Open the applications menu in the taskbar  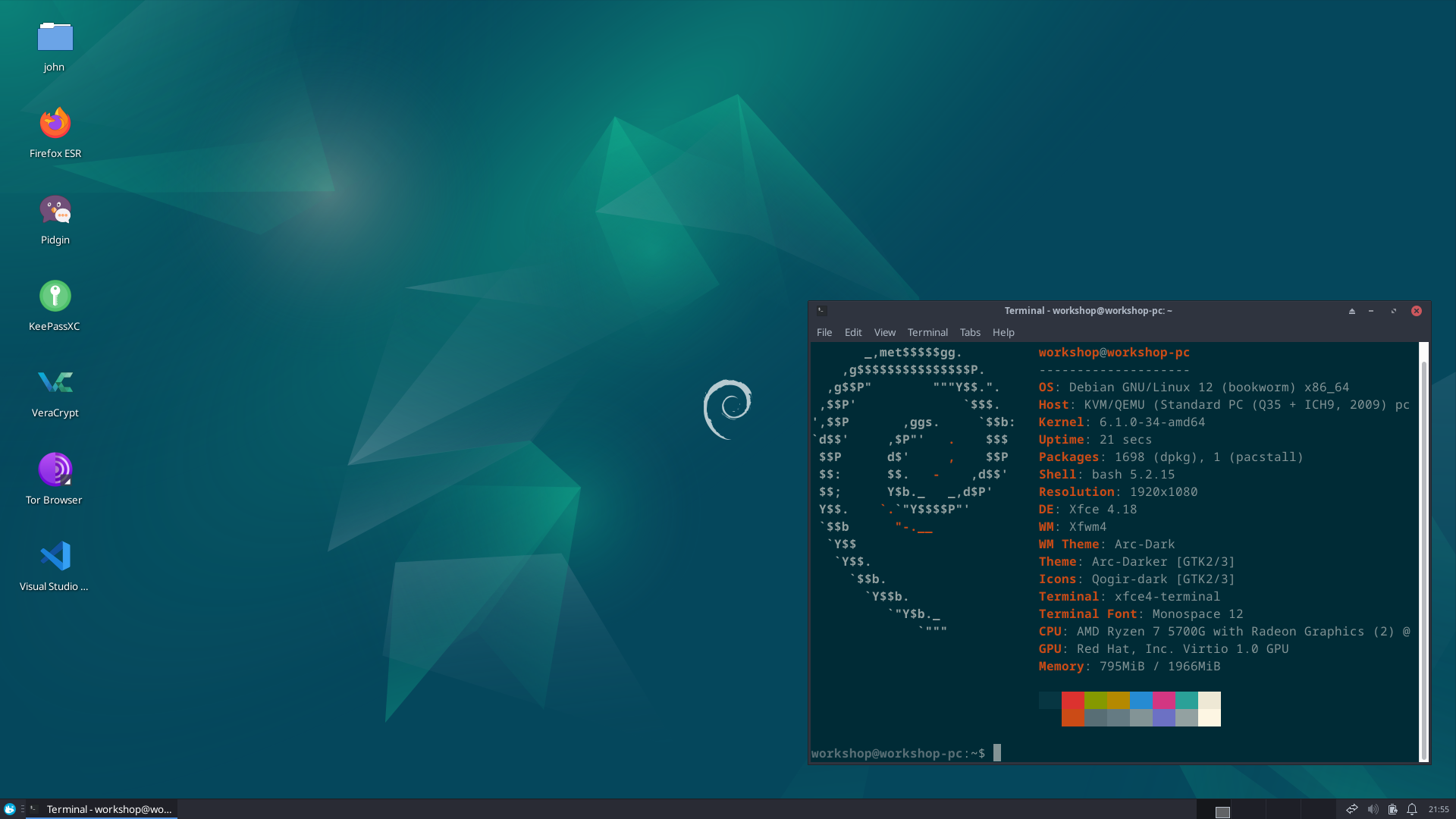8,809
